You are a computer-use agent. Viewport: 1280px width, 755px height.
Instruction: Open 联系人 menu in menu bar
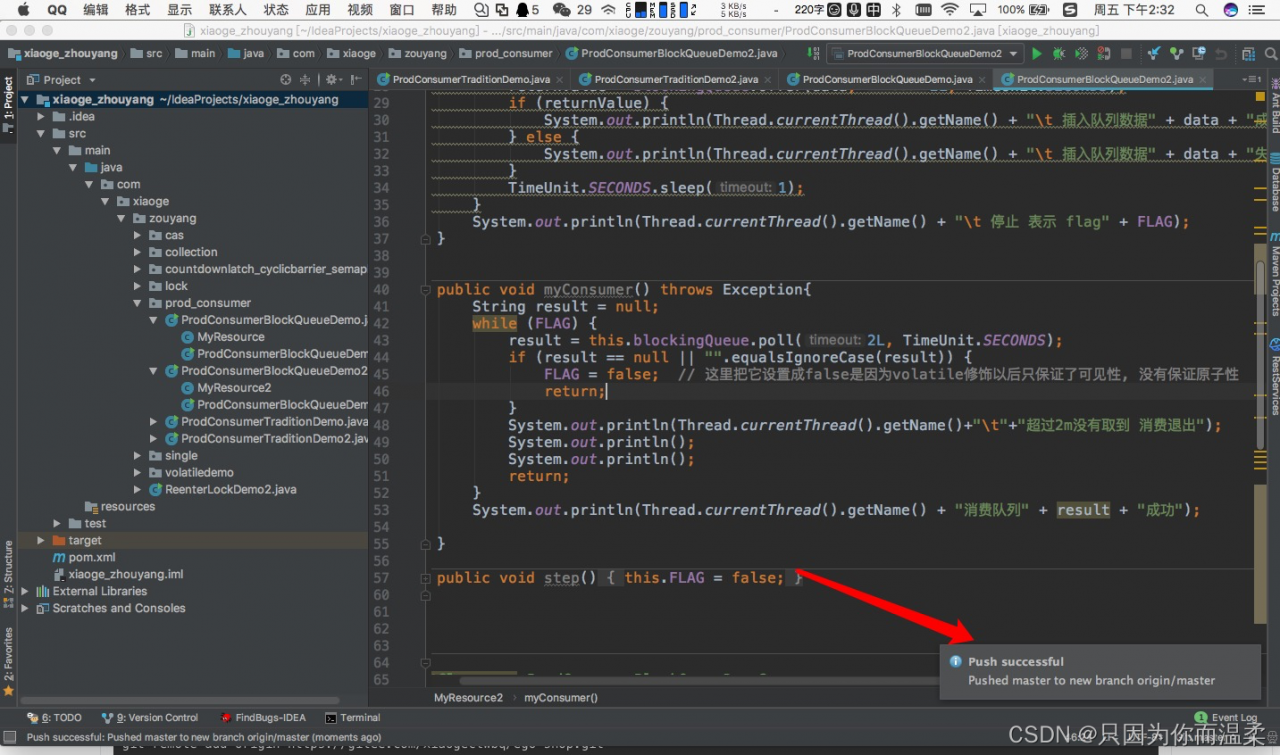tap(228, 10)
